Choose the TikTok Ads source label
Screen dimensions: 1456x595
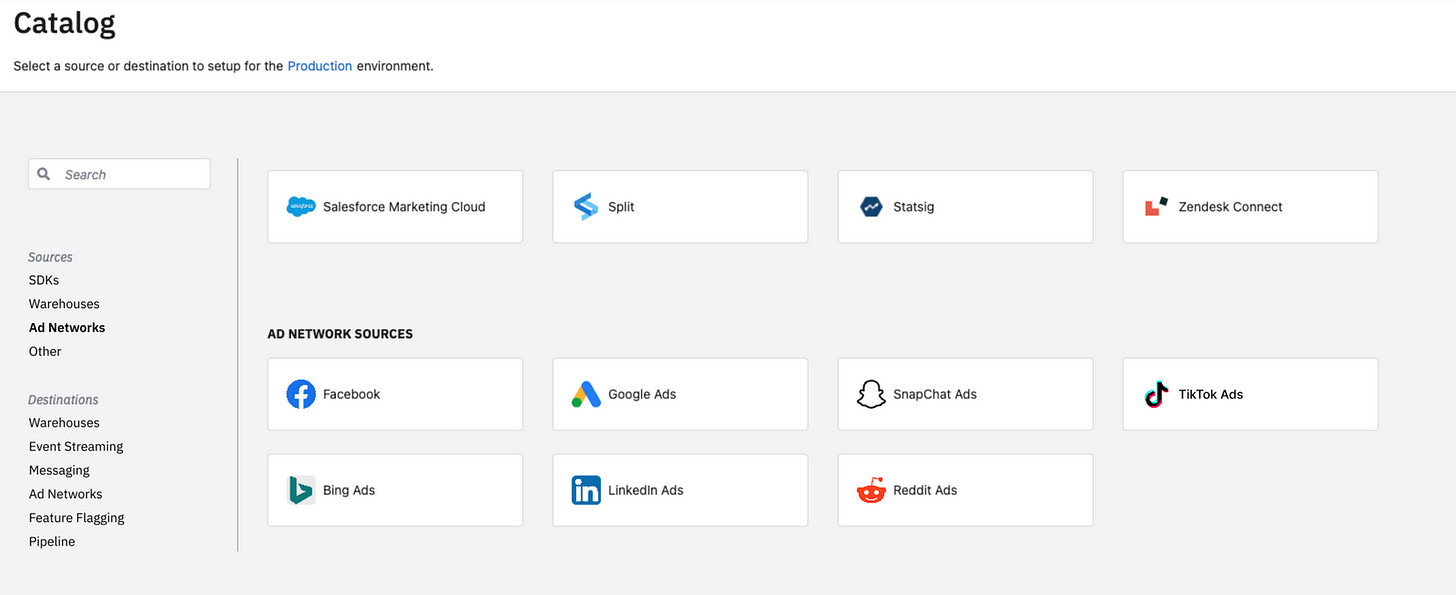pyautogui.click(x=1211, y=394)
